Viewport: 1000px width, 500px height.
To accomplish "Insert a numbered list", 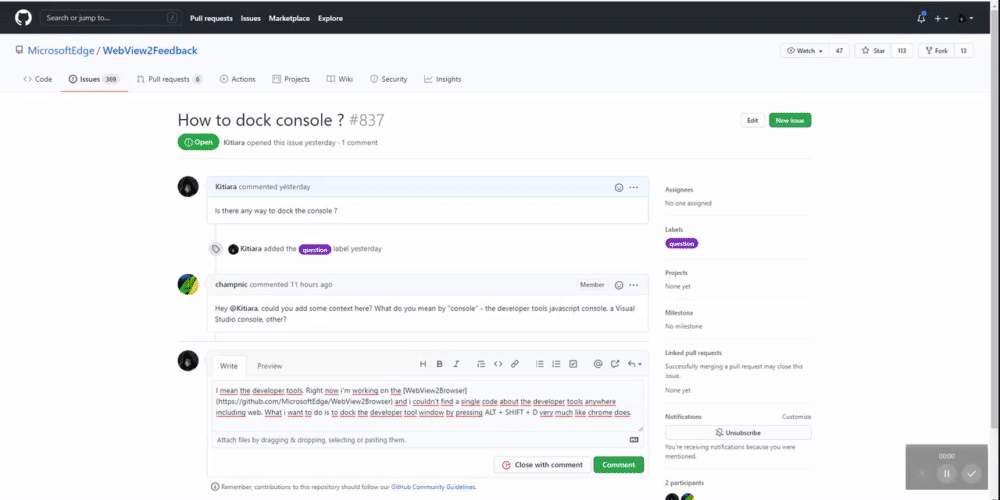I will pos(556,364).
